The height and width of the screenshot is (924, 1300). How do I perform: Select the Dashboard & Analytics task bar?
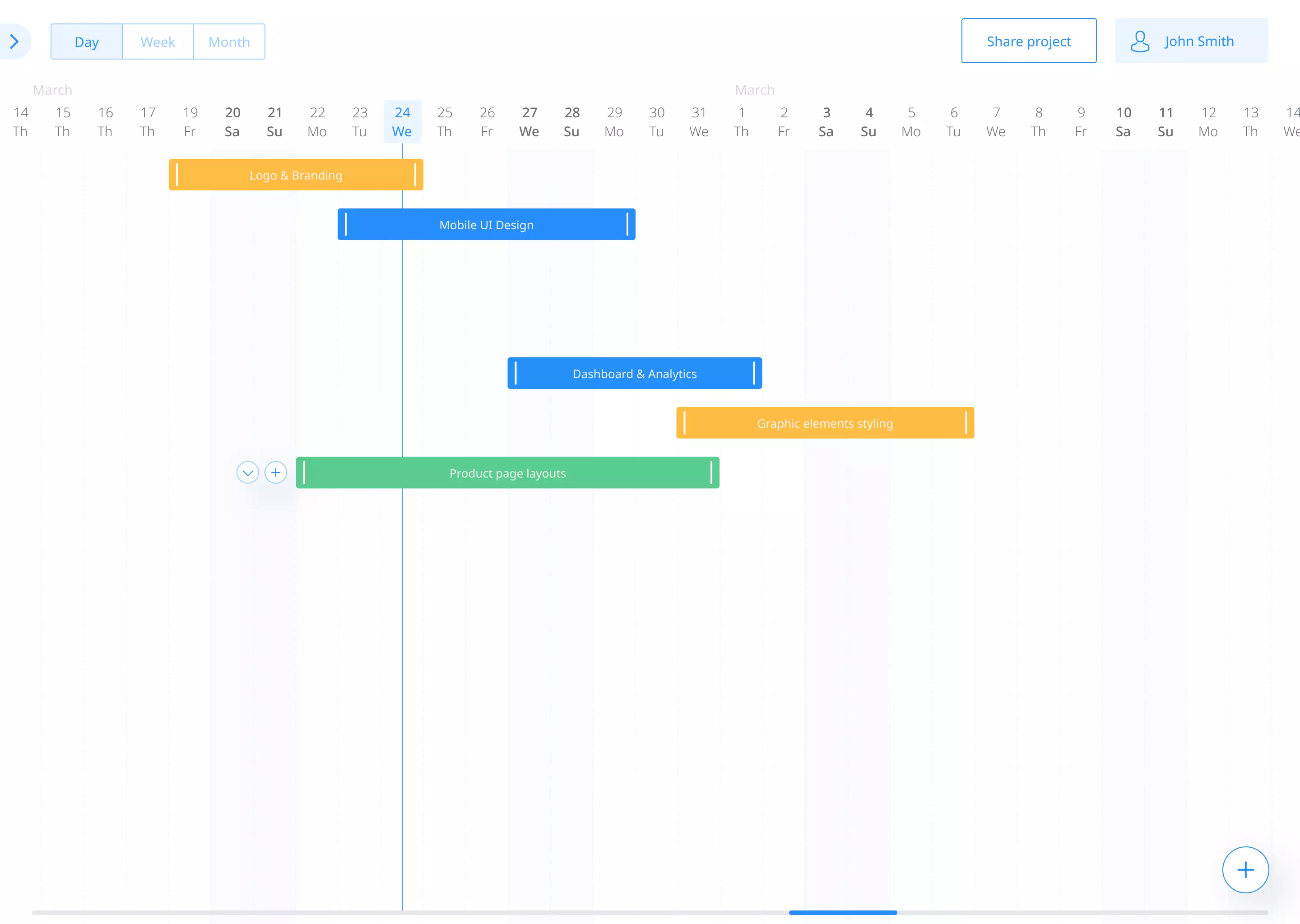634,373
